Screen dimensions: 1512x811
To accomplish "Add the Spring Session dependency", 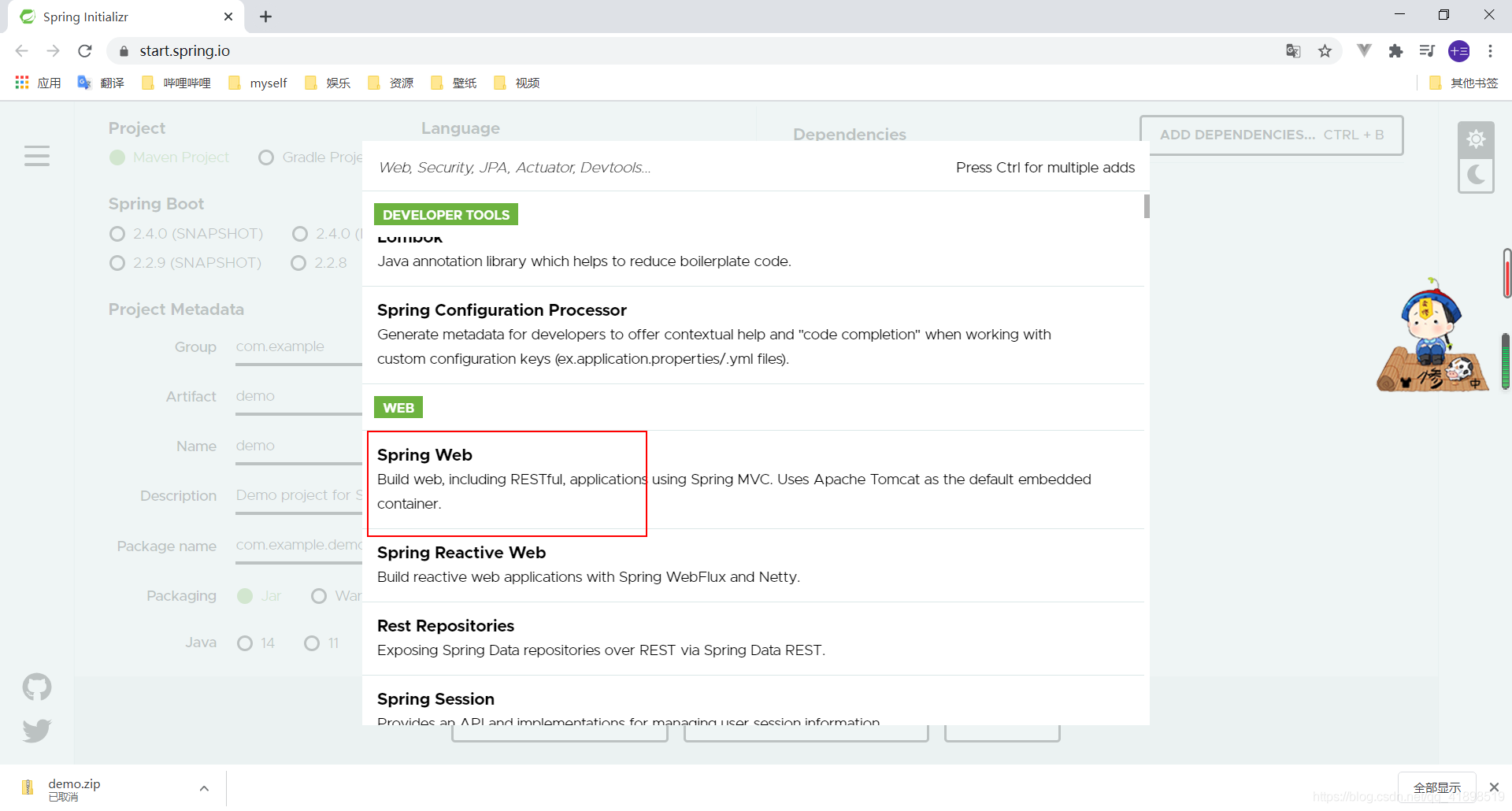I will point(754,701).
